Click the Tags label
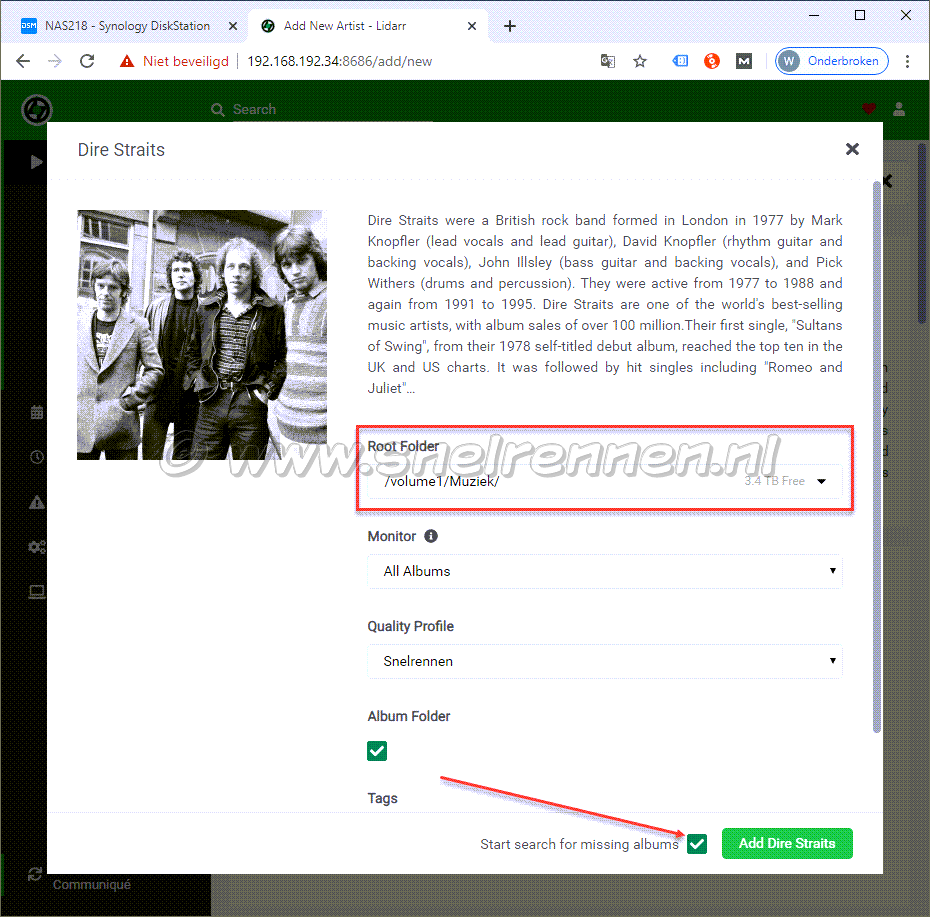The height and width of the screenshot is (917, 930). point(383,798)
